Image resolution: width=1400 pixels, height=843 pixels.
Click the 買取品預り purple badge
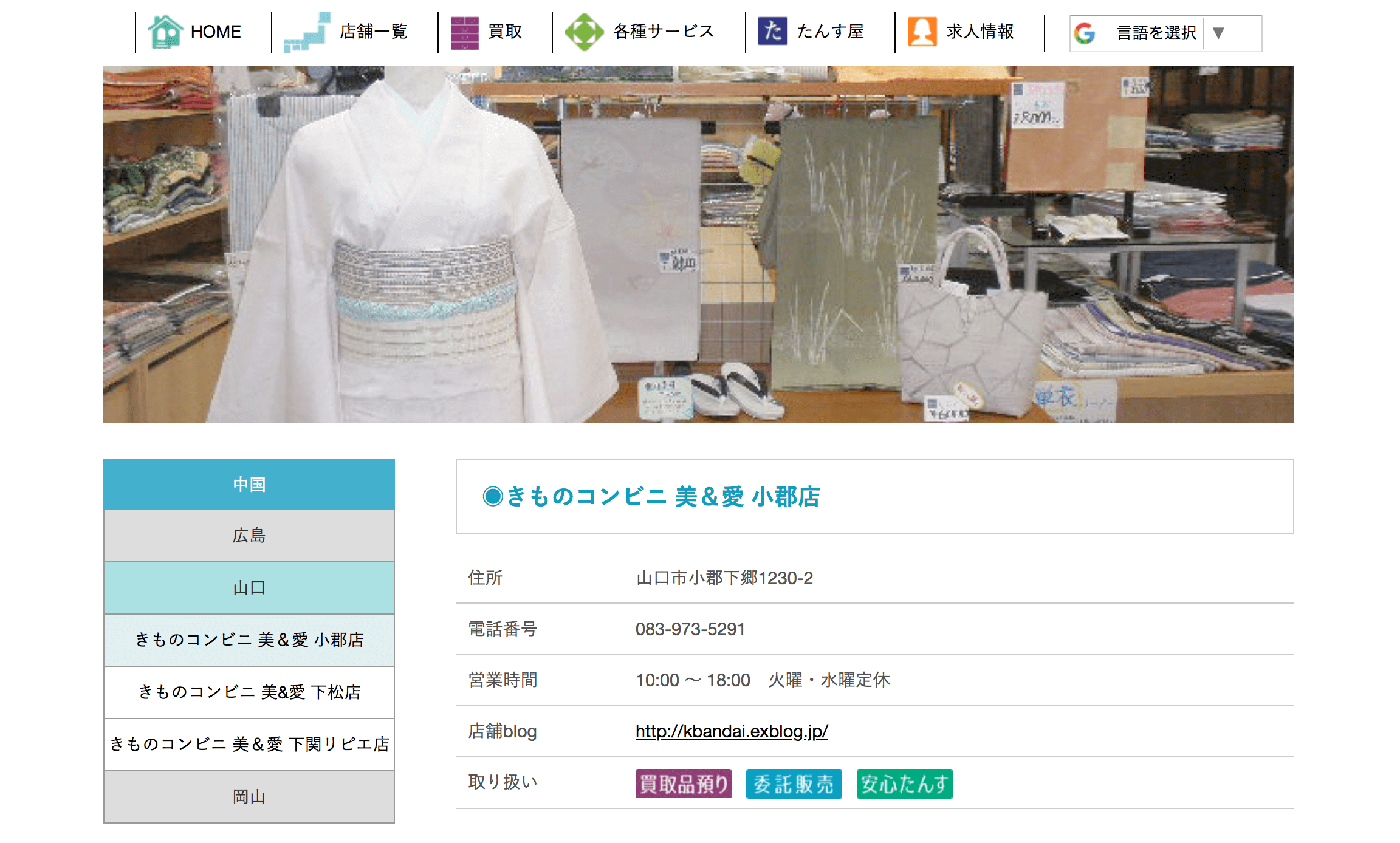(683, 784)
